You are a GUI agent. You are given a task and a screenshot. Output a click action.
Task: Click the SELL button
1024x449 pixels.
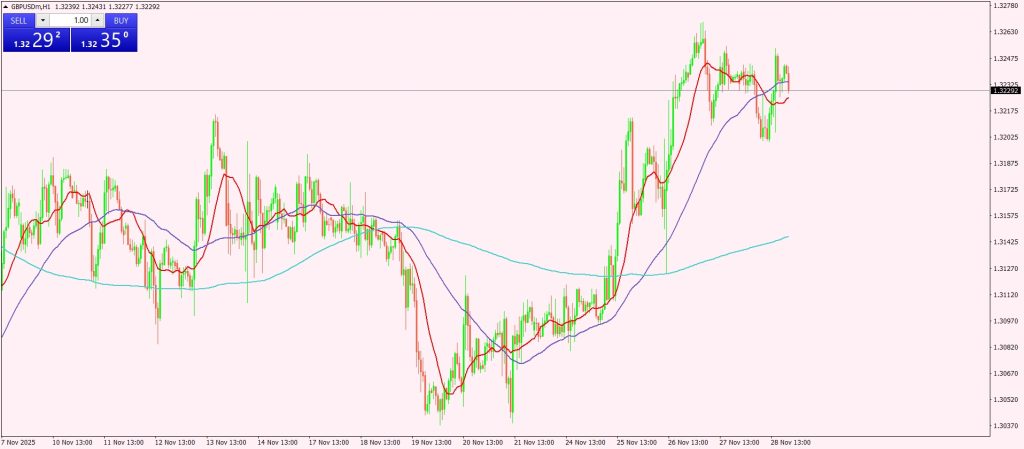click(19, 20)
